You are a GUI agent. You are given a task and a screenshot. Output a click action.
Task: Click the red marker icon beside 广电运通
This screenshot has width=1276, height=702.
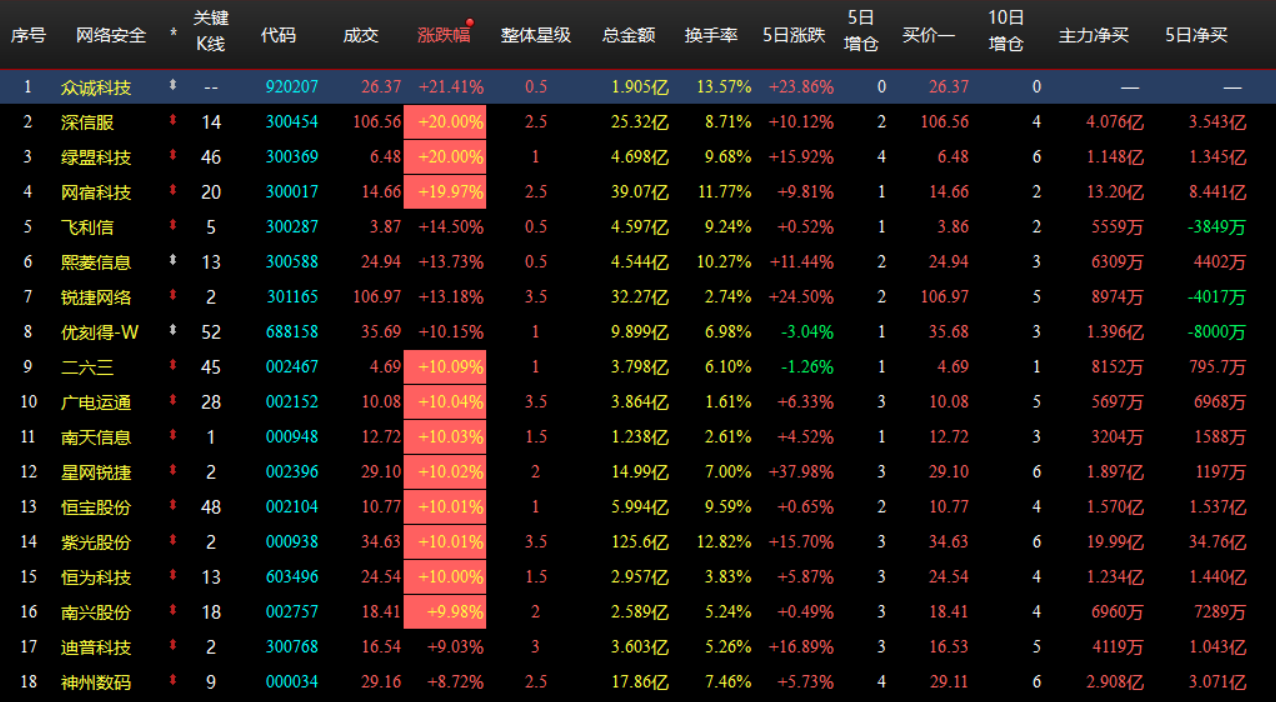[x=173, y=401]
